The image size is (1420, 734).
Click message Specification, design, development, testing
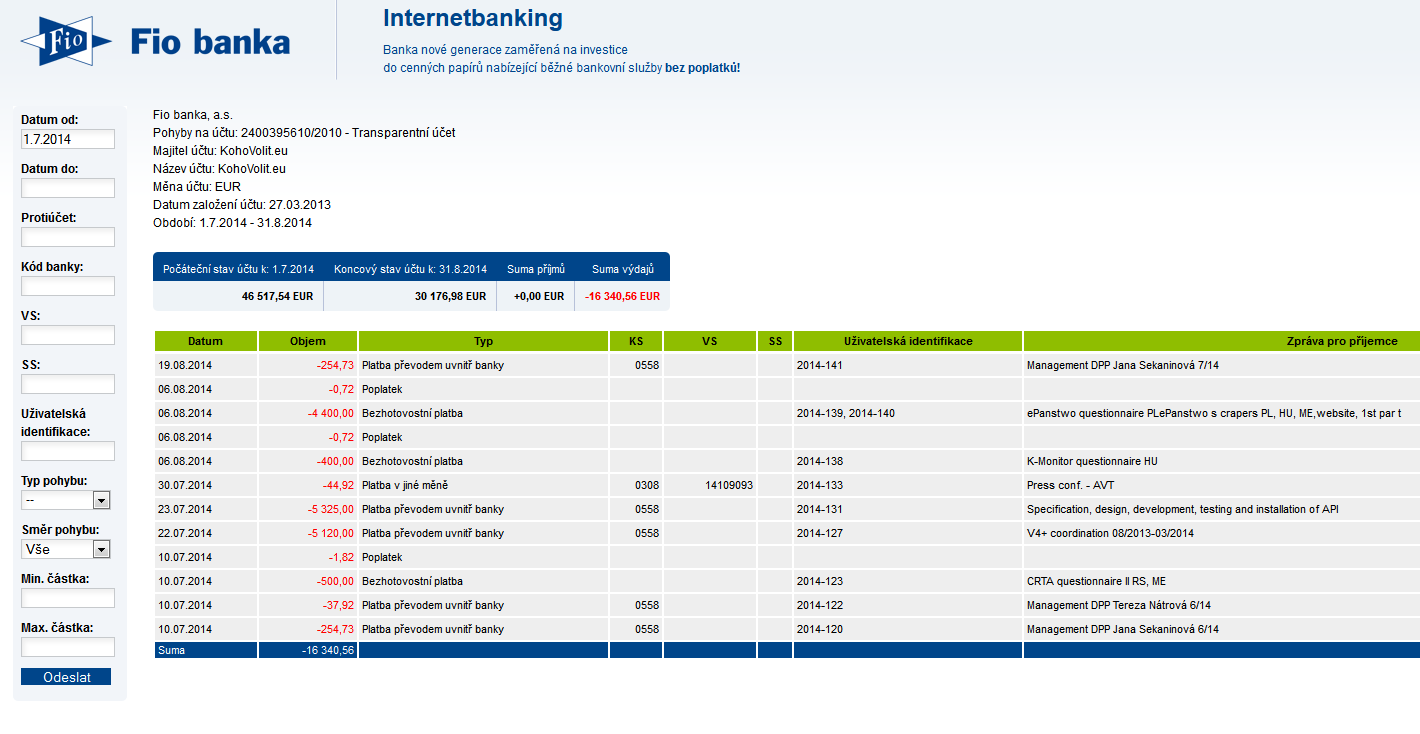(x=1183, y=509)
